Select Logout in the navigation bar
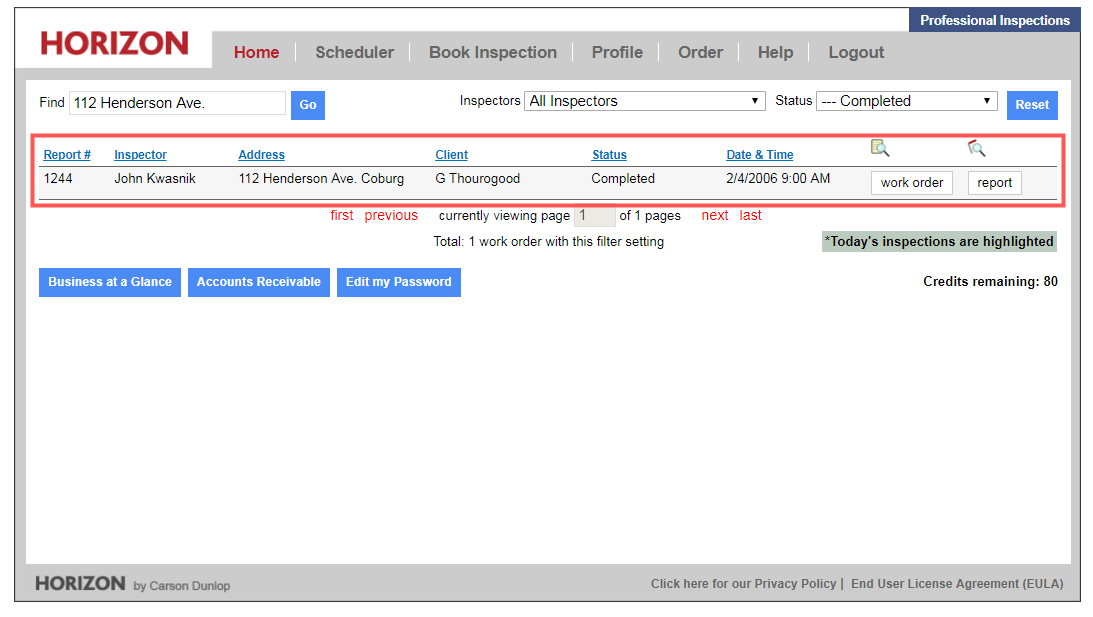Image resolution: width=1093 pixels, height=617 pixels. [856, 53]
